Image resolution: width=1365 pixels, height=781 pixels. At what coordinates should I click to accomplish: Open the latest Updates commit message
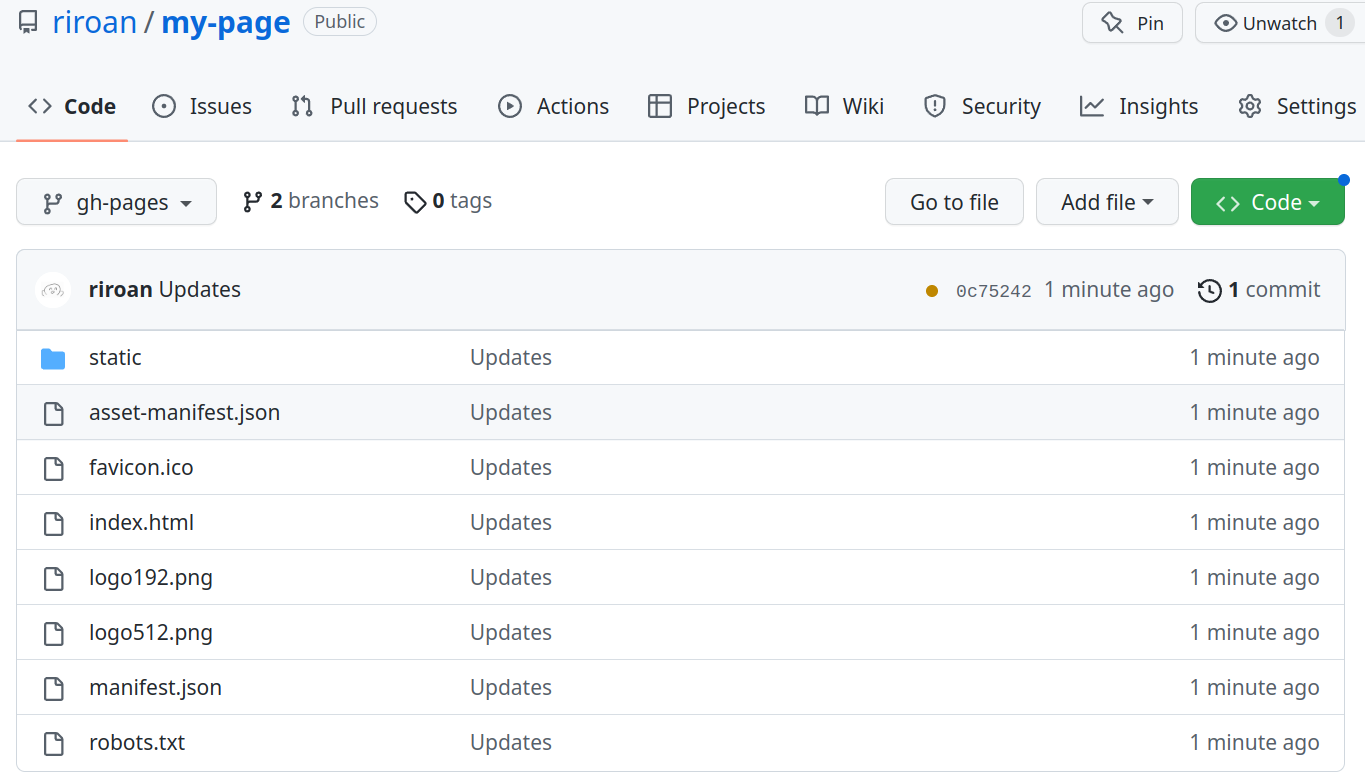click(x=200, y=290)
